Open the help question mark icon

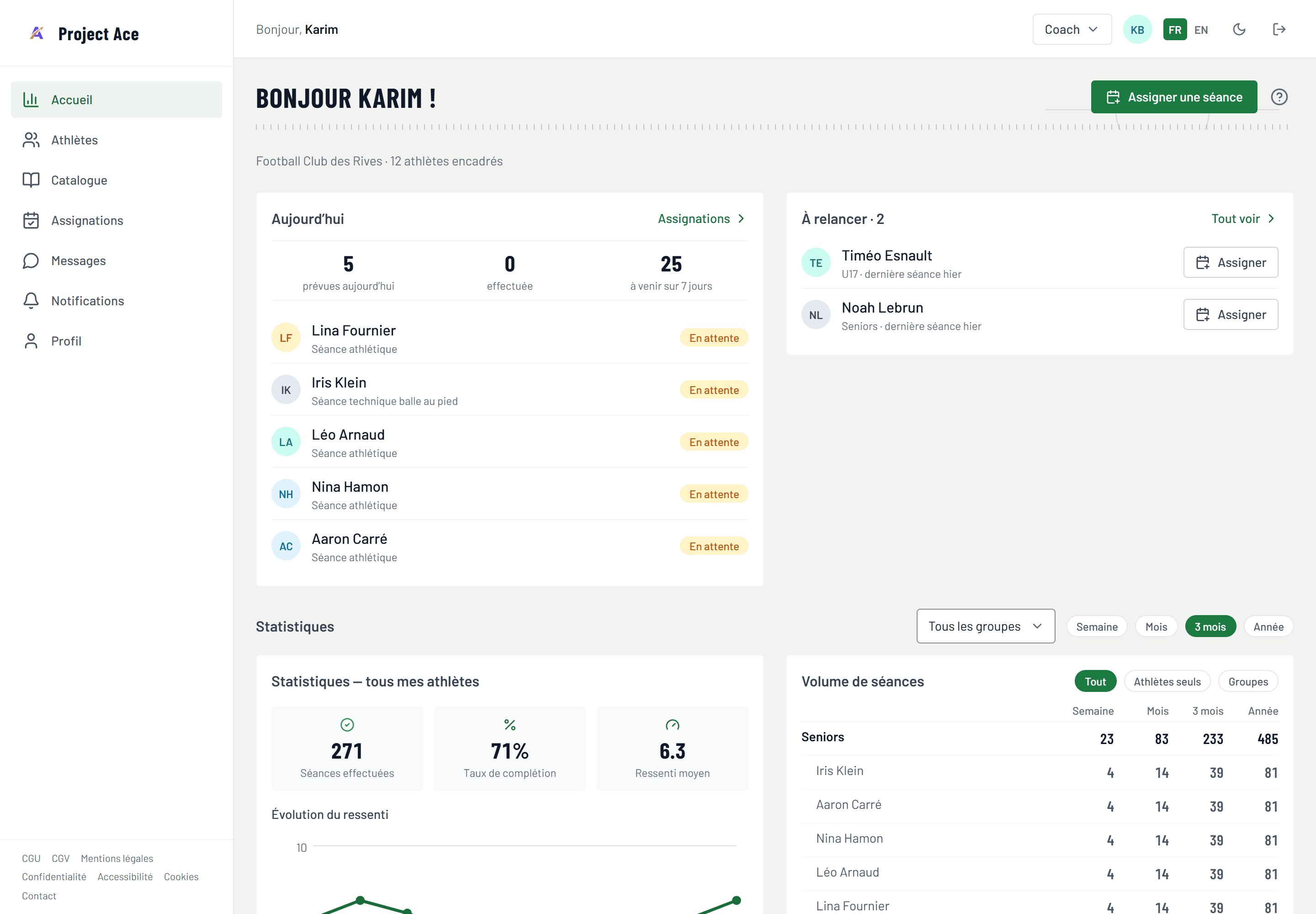[x=1279, y=97]
